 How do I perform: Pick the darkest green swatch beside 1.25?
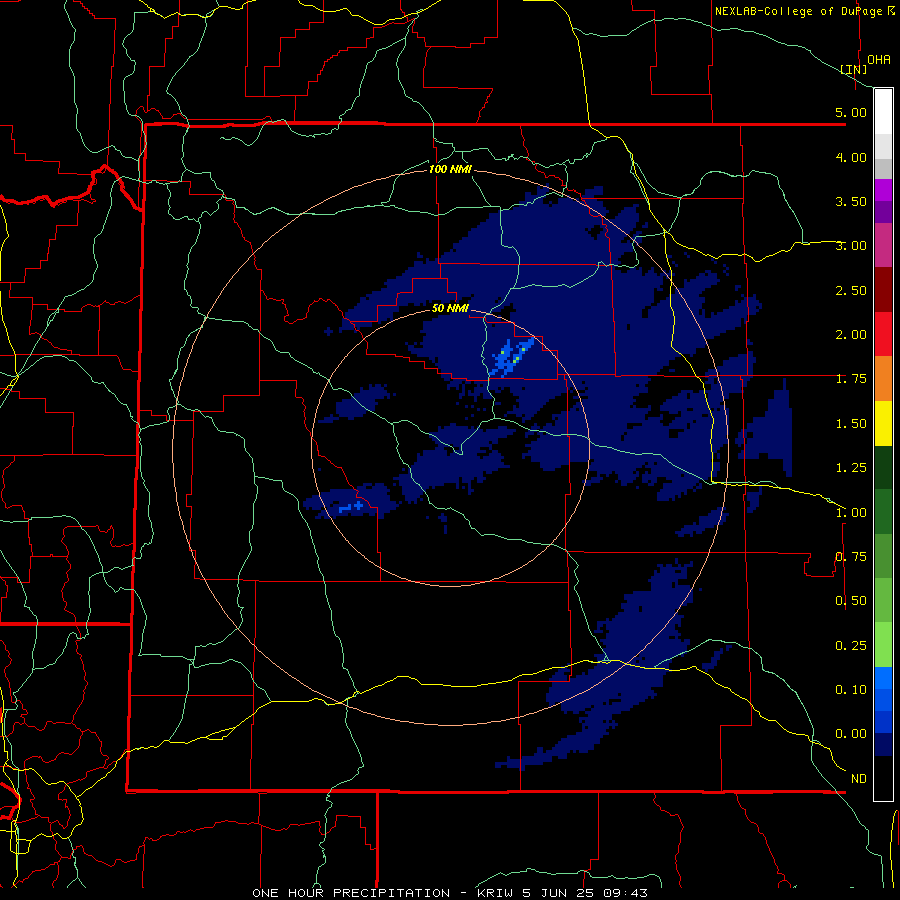(883, 467)
